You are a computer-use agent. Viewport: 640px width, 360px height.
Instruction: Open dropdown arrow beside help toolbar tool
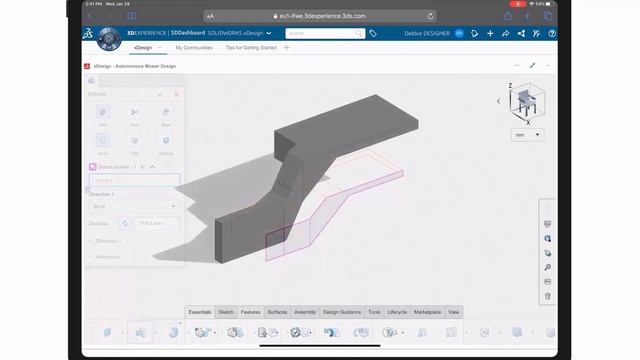click(403, 333)
